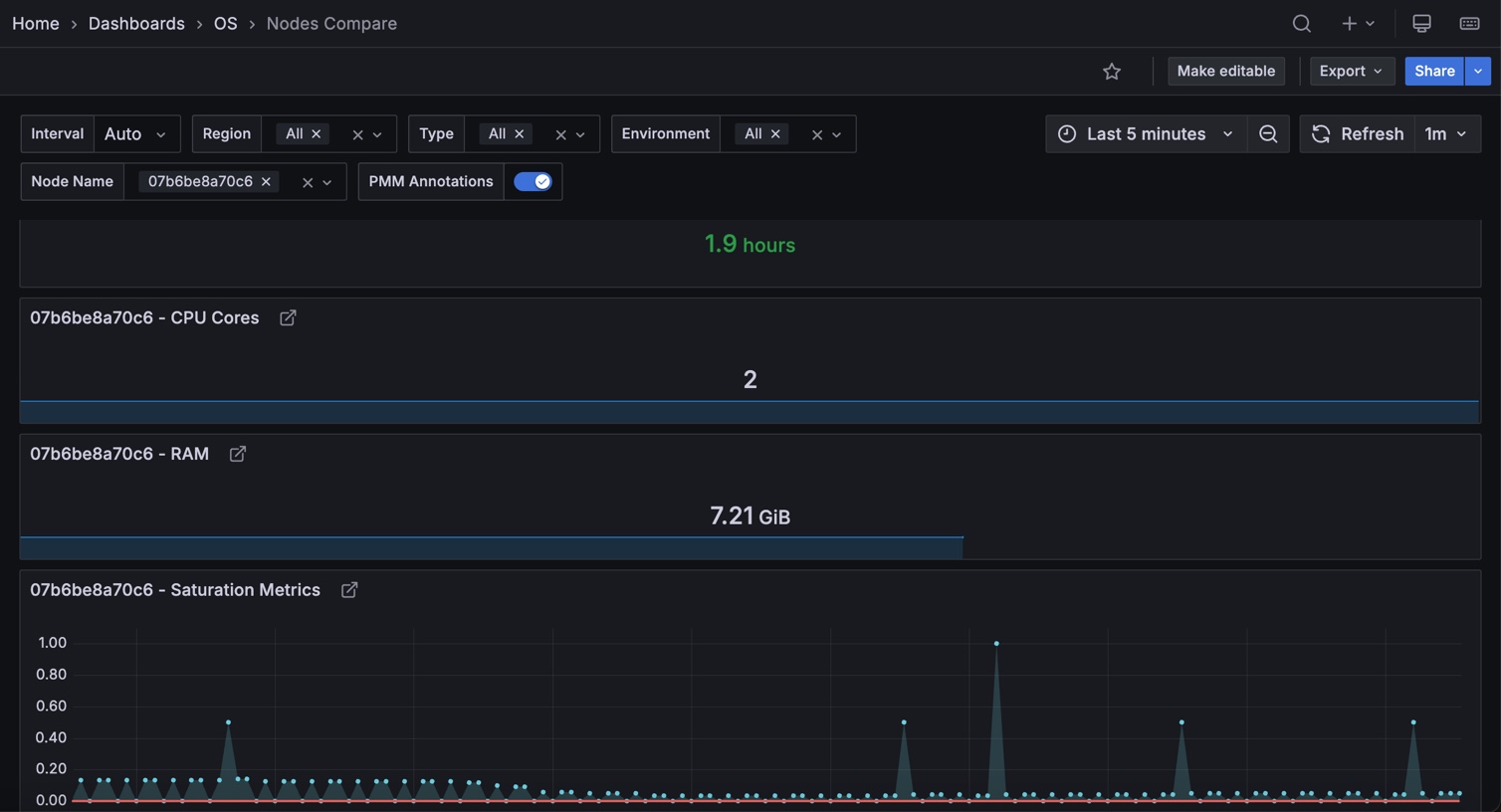The width and height of the screenshot is (1501, 812).
Task: Open the keyboard shortcuts icon
Action: (x=1469, y=24)
